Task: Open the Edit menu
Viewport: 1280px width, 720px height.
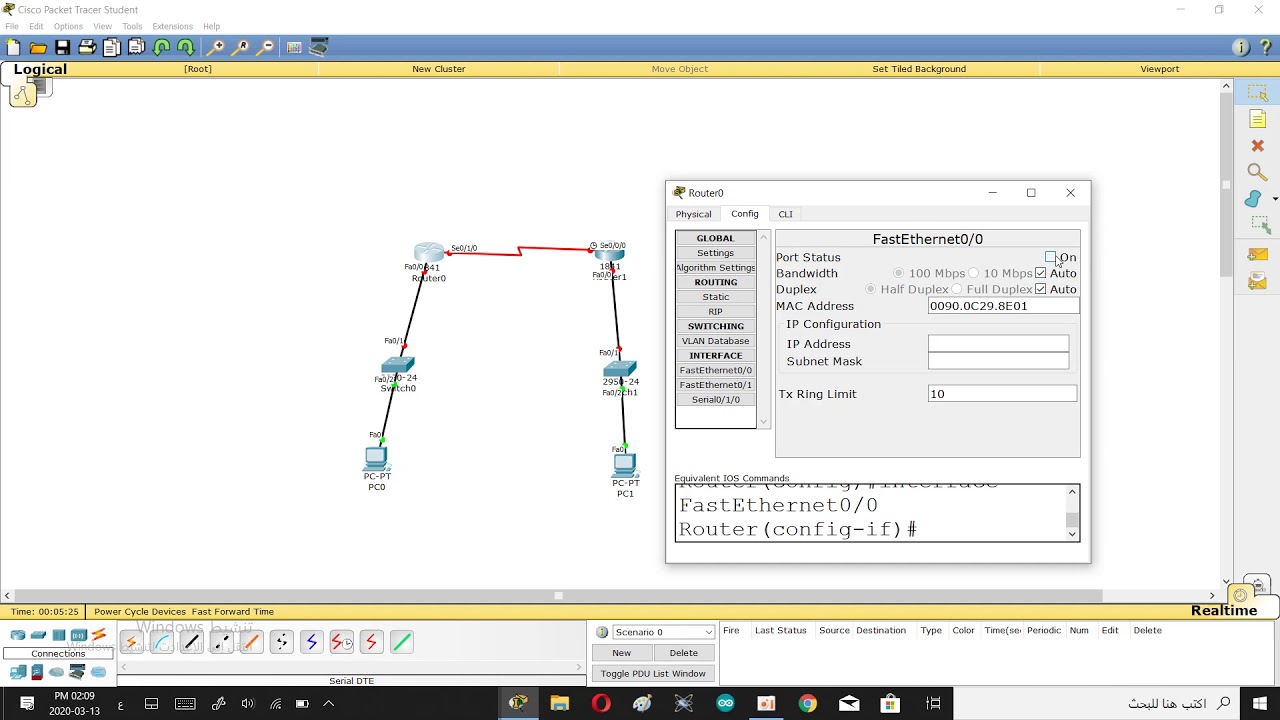Action: 36,26
